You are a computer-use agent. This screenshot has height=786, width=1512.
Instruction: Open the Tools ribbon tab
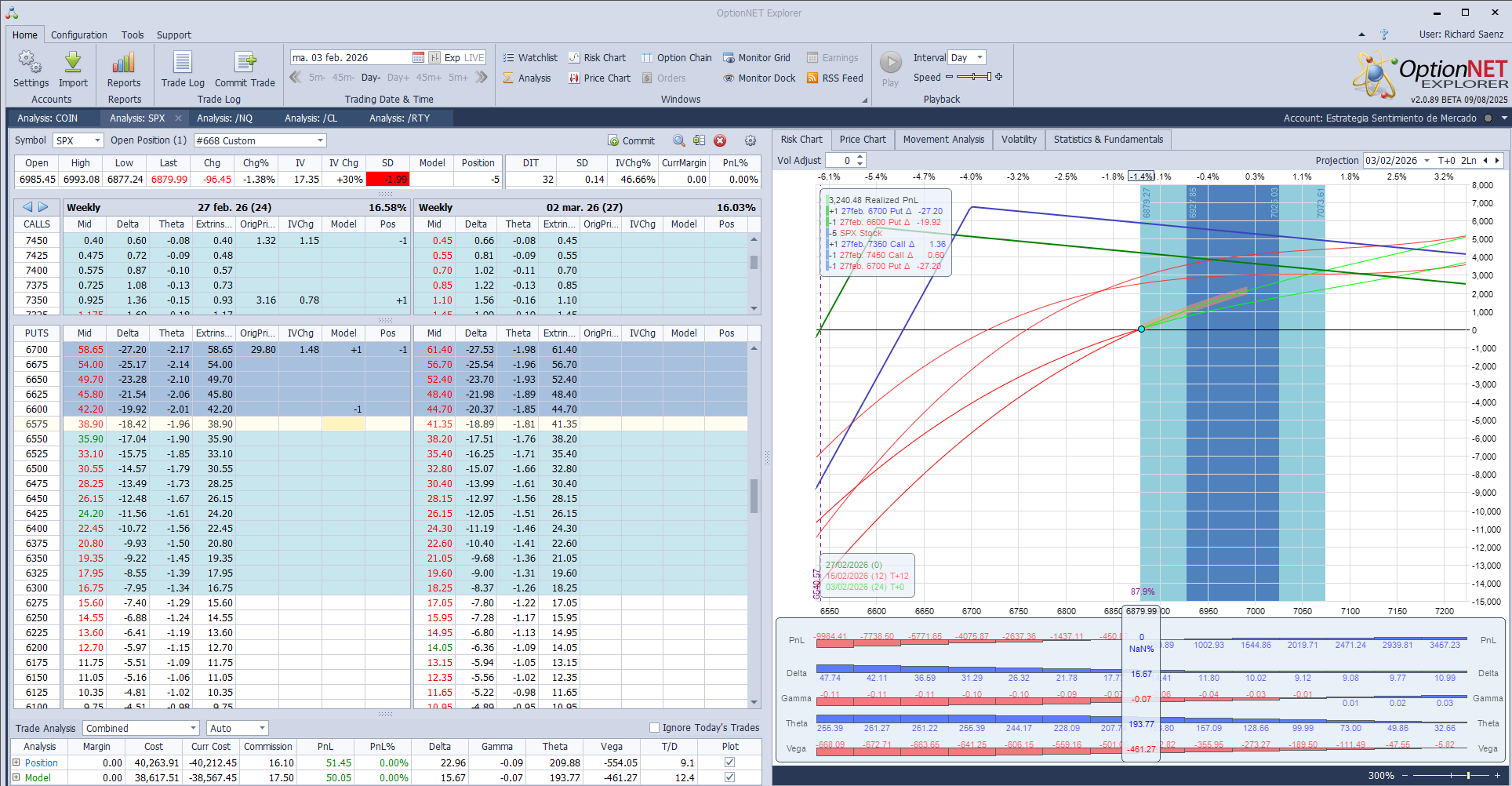click(133, 35)
